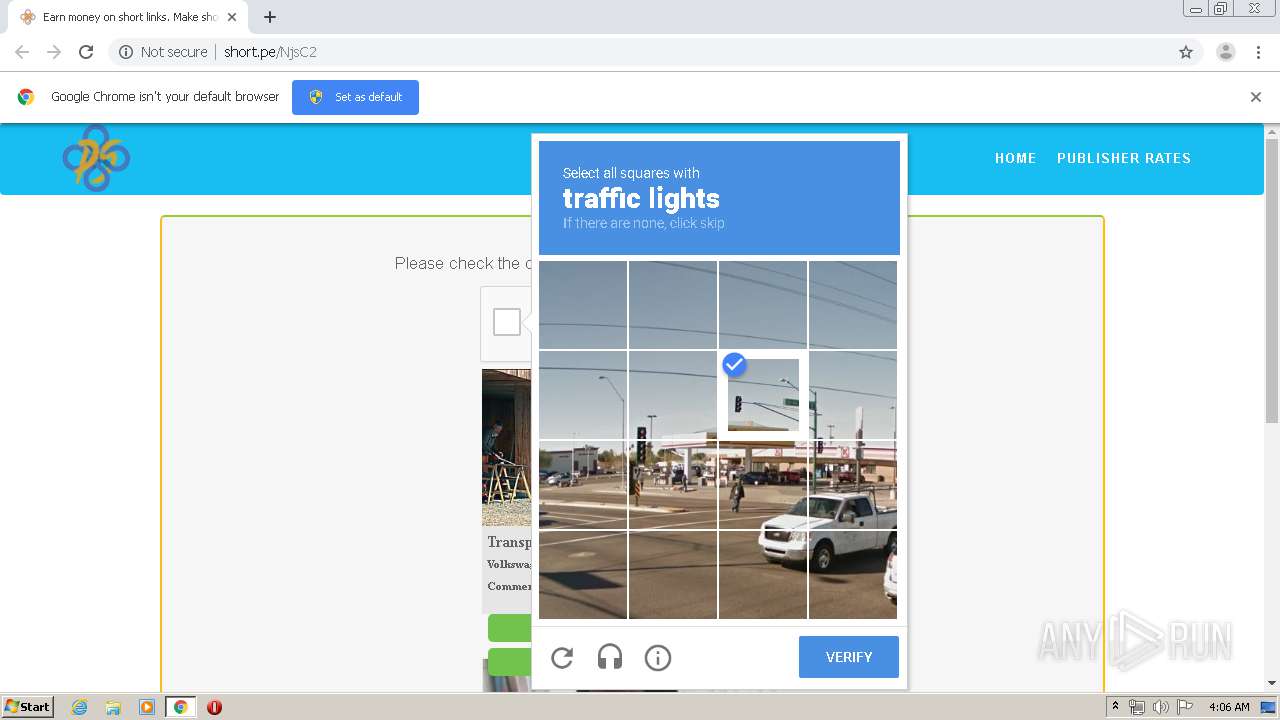Click the 4:06 AM system clock
Screen dimensions: 1280x720
1229,707
